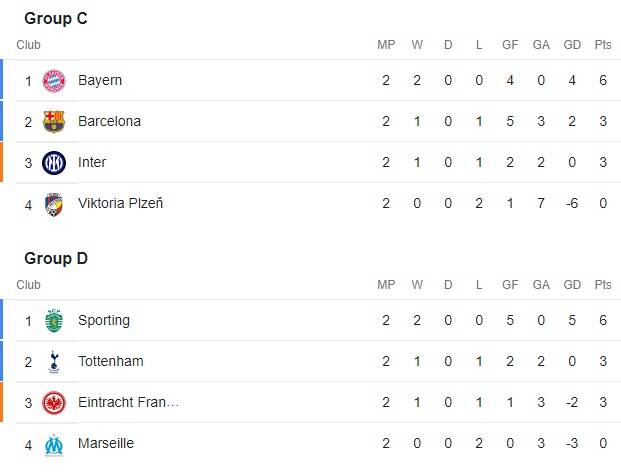Click the Group D heading
Viewport: 621px width, 476px height.
(x=56, y=259)
